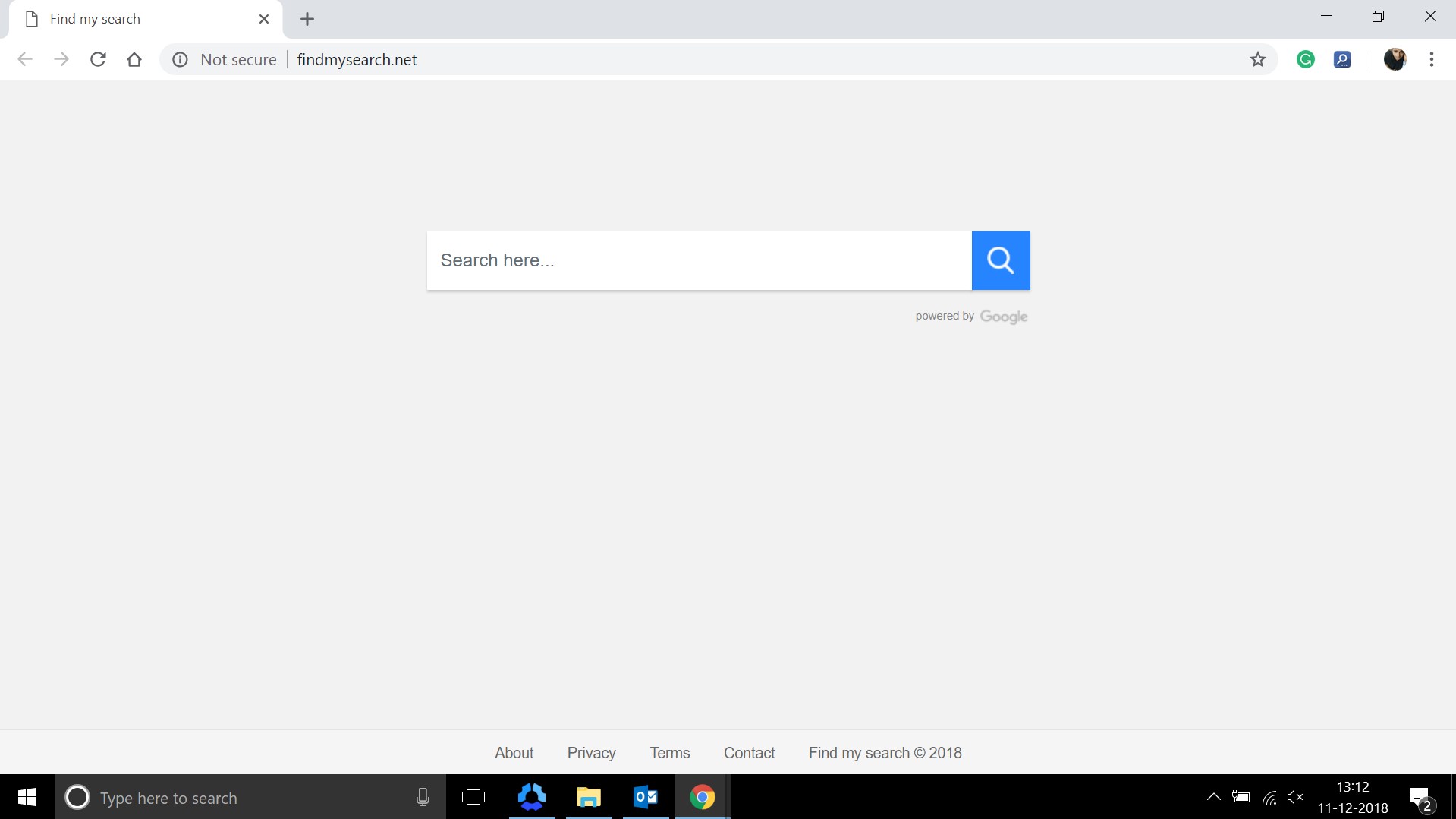Open Outlook from the taskbar
Screen dimensions: 1456x819
[645, 797]
